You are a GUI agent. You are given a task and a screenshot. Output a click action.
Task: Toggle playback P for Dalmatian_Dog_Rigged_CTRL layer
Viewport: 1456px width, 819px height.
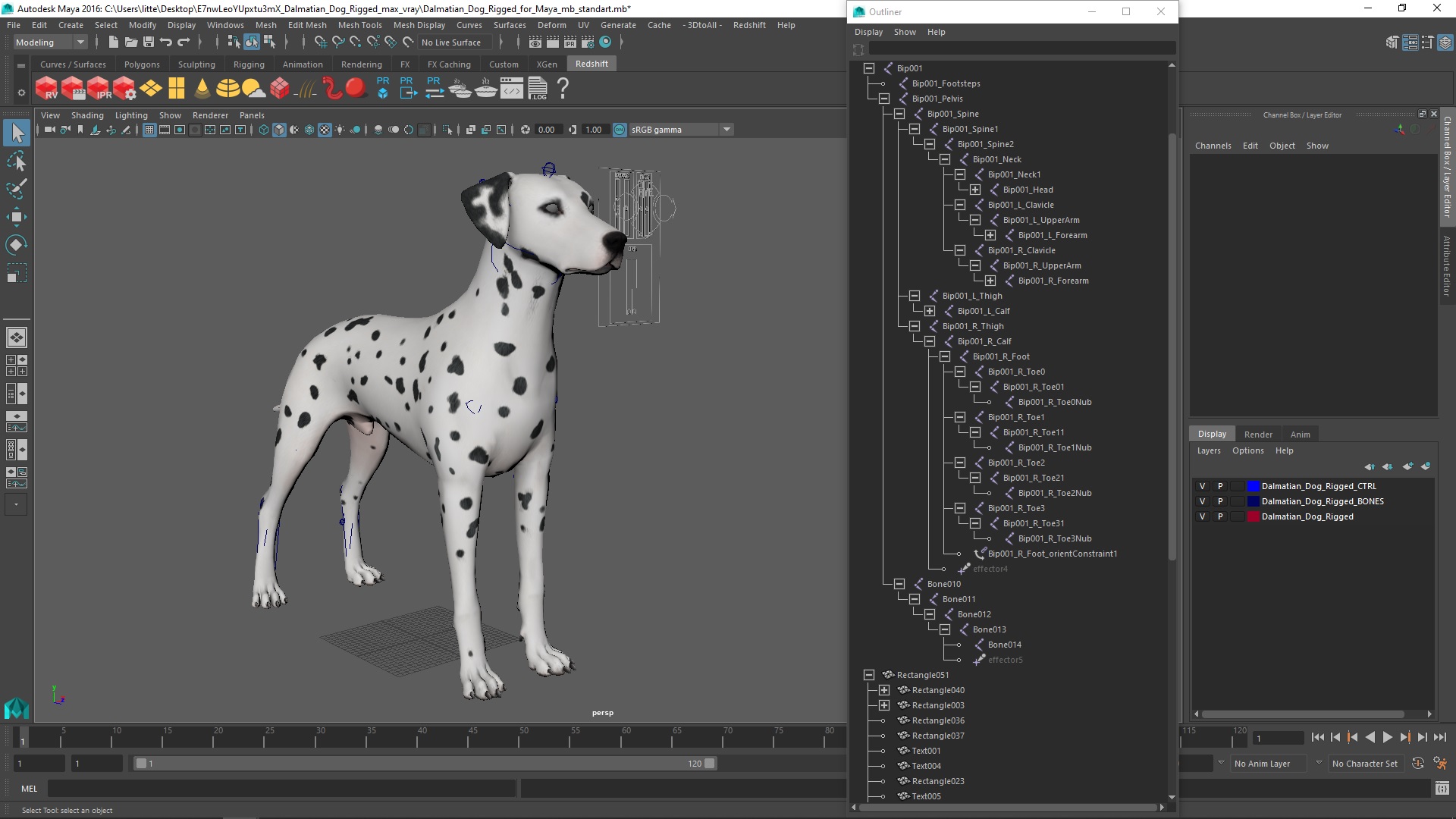point(1220,486)
